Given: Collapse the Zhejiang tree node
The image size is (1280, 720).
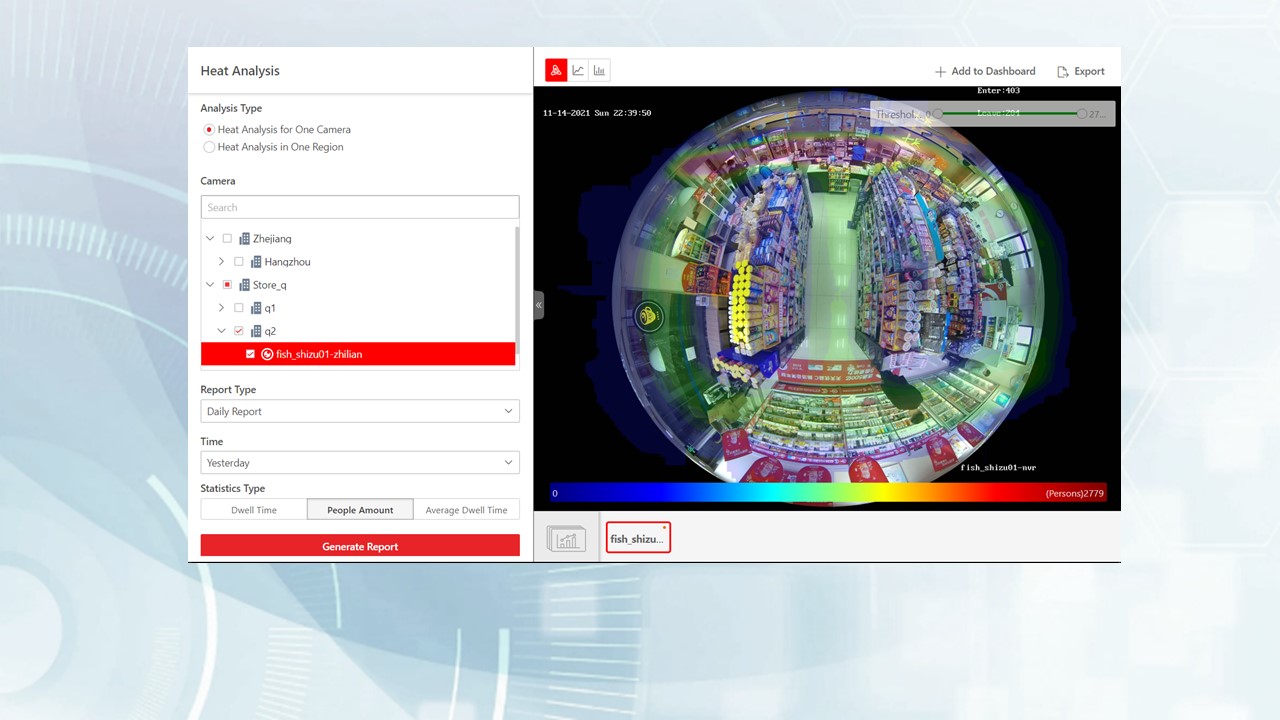Looking at the screenshot, I should point(210,239).
